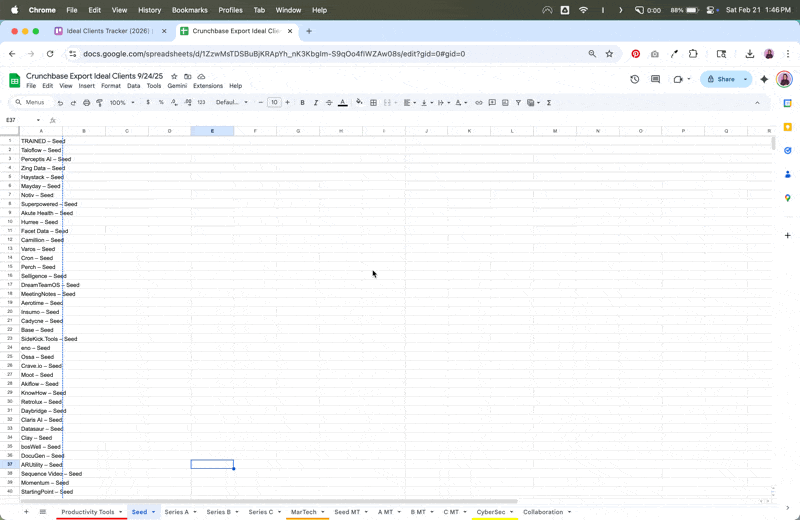The image size is (800, 520).
Task: Open the Default font dropdown
Action: click(232, 103)
